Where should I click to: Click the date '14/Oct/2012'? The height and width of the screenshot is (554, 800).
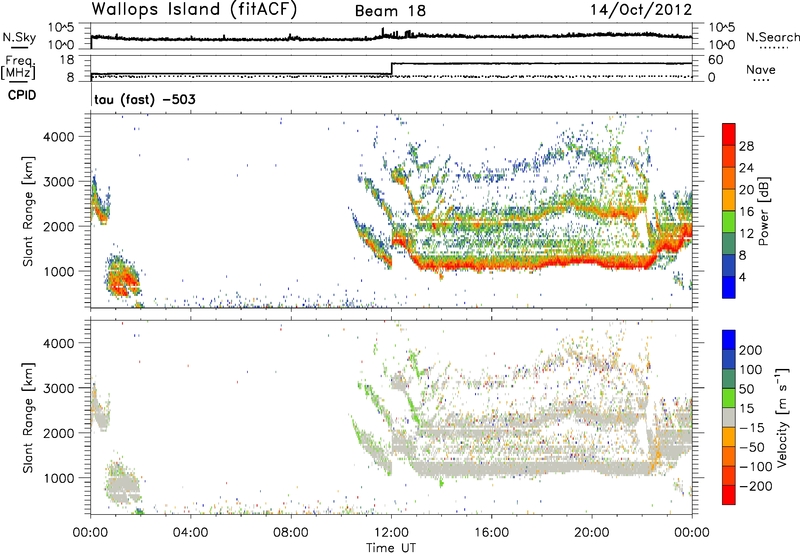tap(641, 10)
